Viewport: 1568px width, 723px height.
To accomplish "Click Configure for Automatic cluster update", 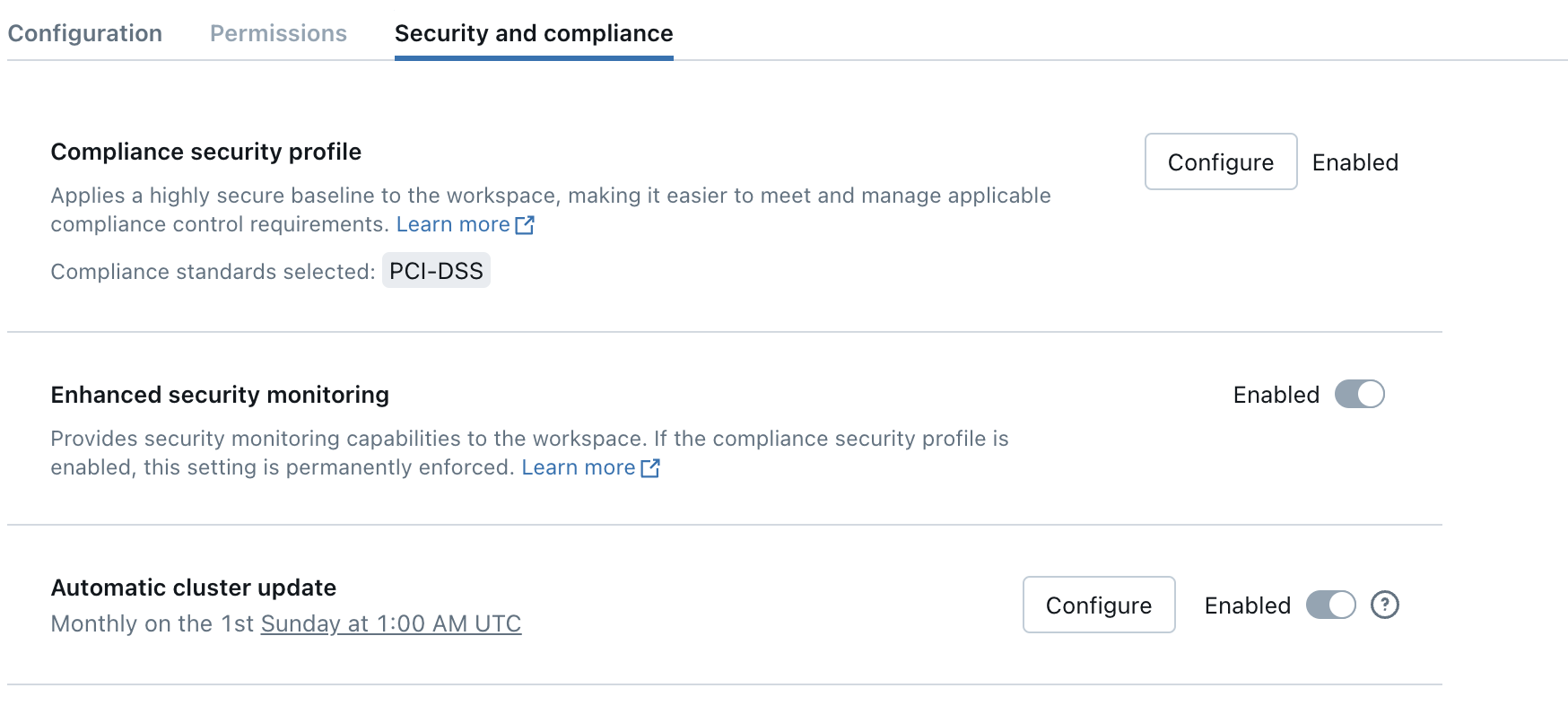I will click(x=1098, y=605).
